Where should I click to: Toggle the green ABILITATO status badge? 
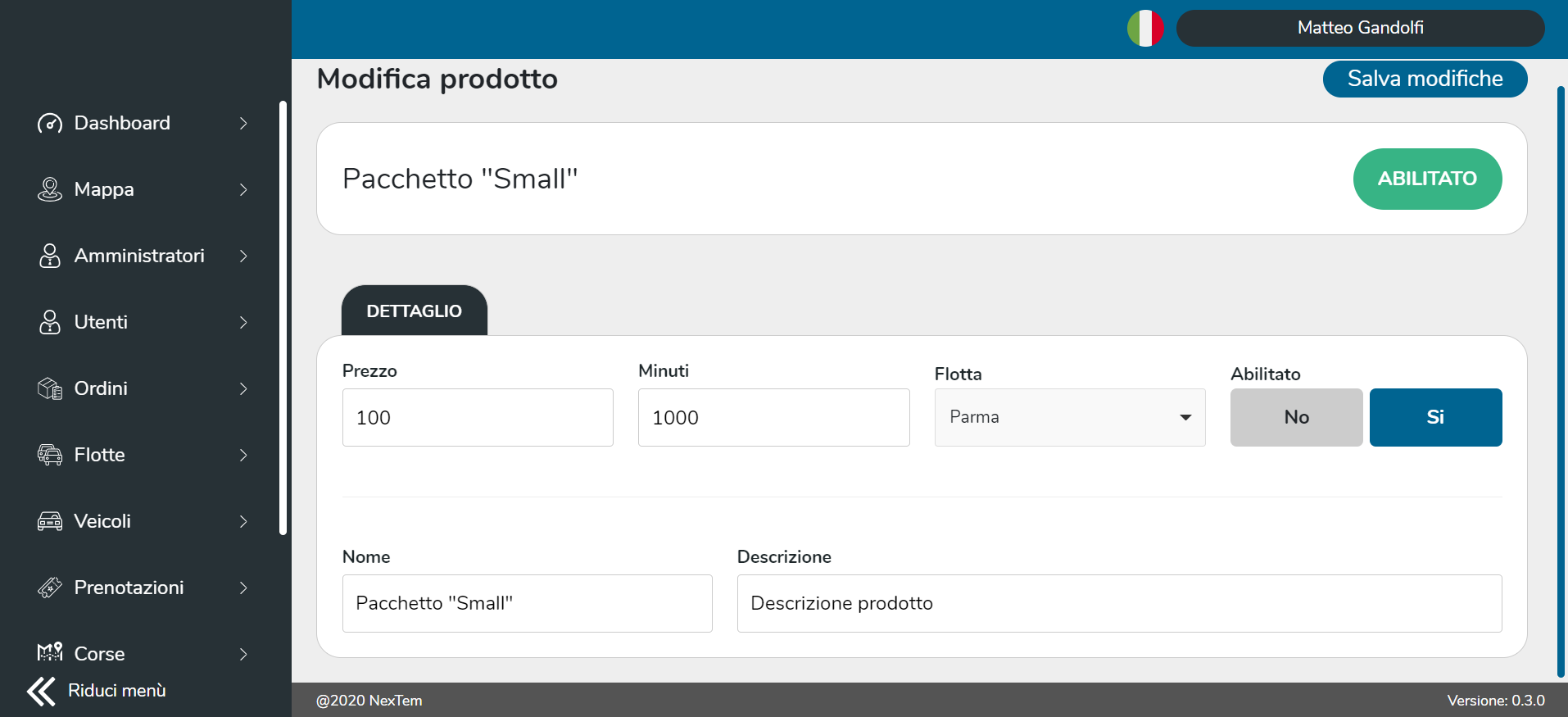pyautogui.click(x=1427, y=179)
